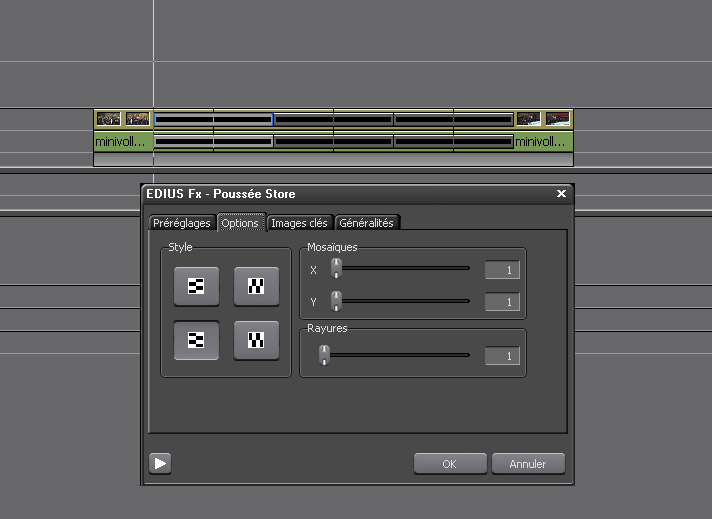Choose the upper horizontal-bands Style icon
Screen dimensions: 712x519
click(196, 286)
